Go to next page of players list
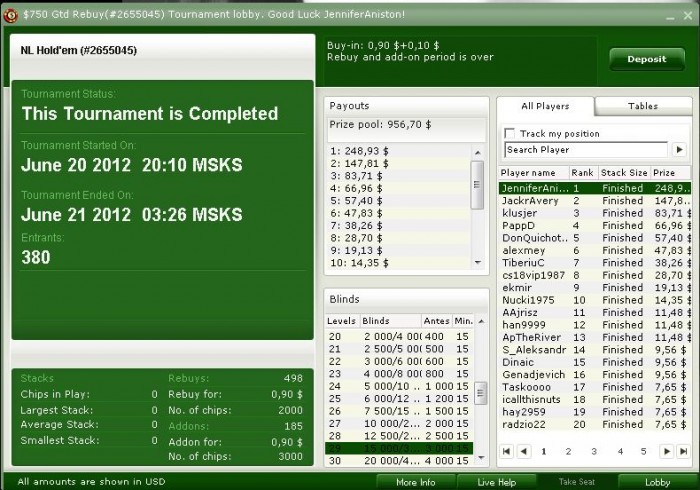 point(666,451)
